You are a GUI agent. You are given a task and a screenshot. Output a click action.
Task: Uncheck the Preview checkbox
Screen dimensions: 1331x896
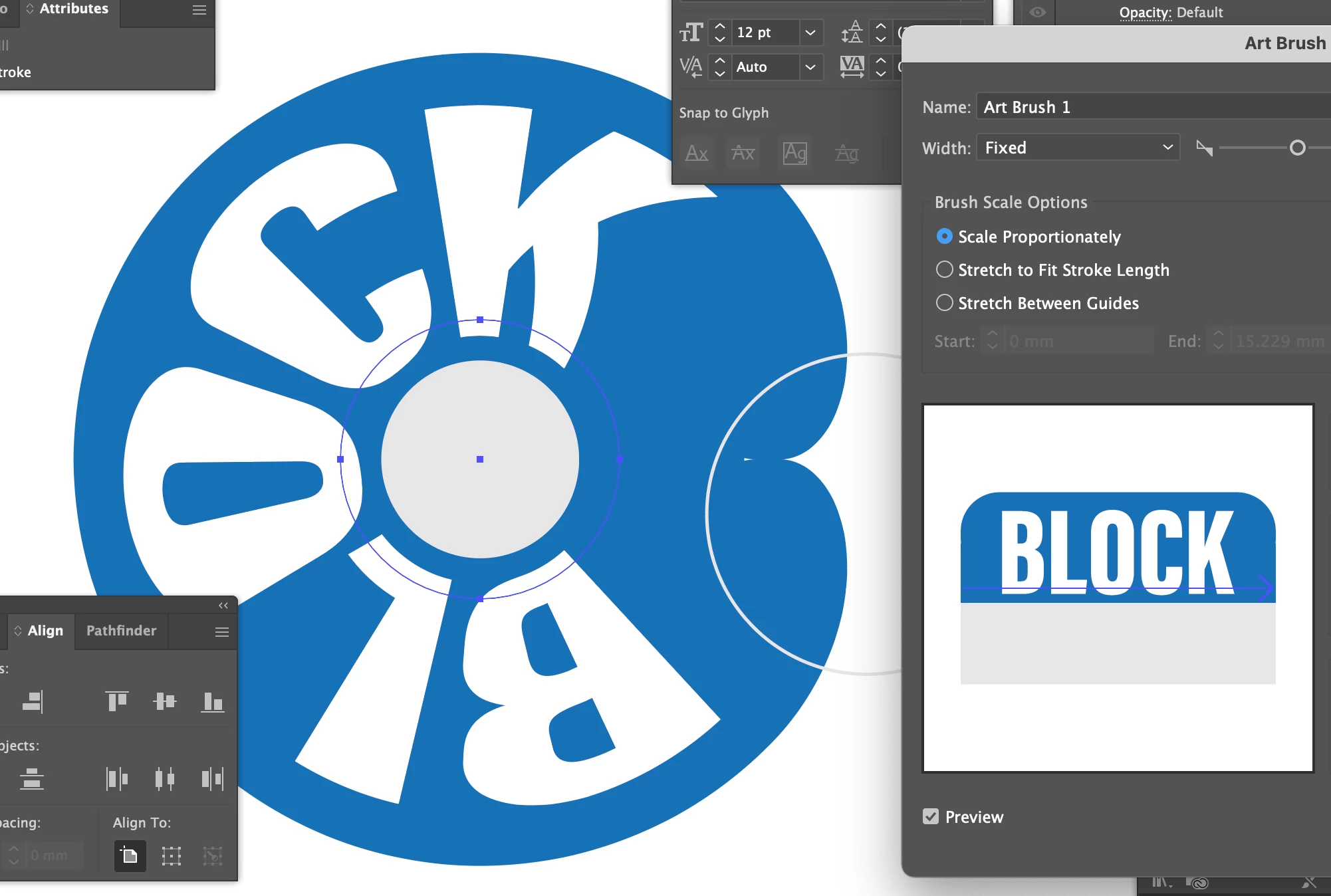[x=931, y=817]
